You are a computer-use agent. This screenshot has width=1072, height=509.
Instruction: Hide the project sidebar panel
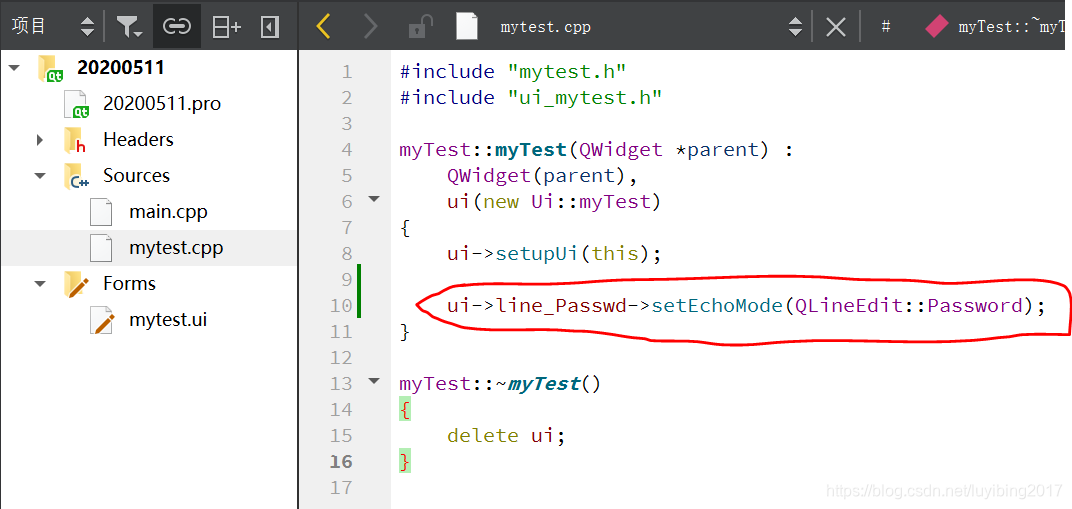tap(270, 27)
